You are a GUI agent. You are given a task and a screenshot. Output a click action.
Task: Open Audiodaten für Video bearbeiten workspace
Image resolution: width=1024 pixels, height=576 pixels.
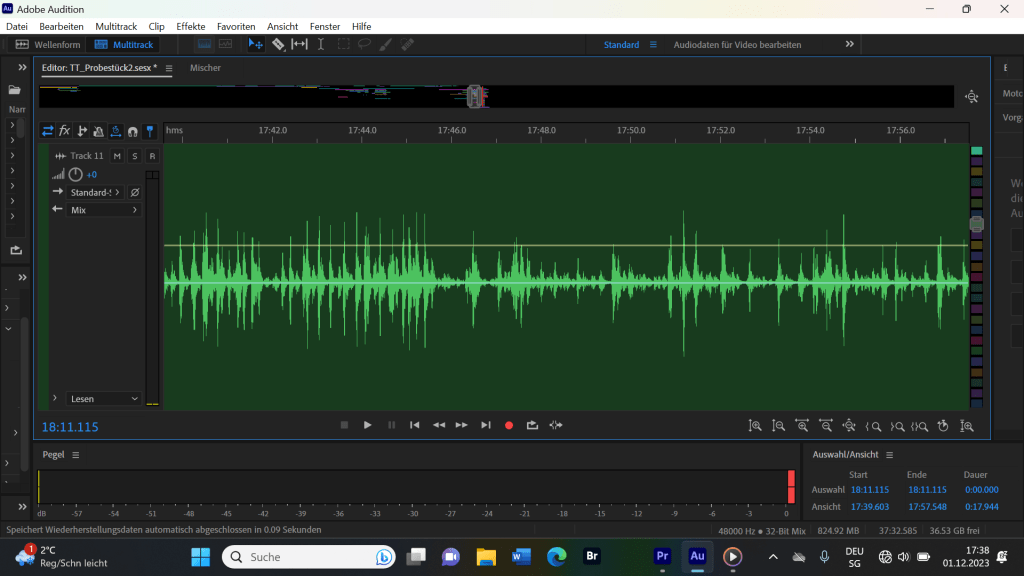click(x=737, y=44)
